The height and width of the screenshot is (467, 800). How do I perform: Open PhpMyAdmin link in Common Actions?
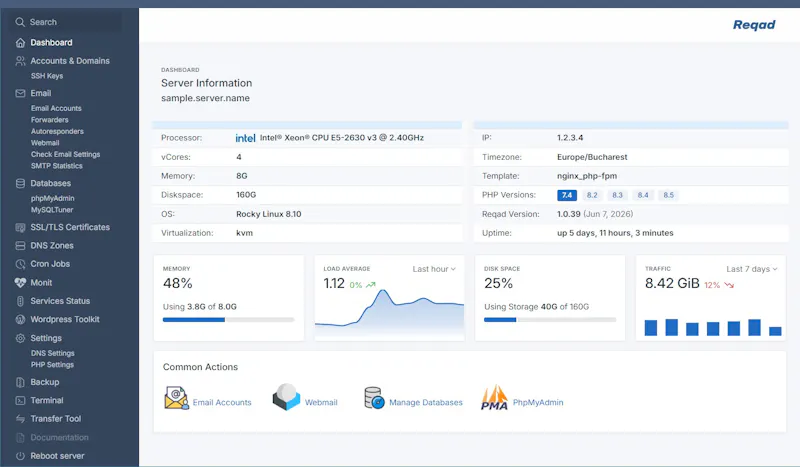(538, 403)
